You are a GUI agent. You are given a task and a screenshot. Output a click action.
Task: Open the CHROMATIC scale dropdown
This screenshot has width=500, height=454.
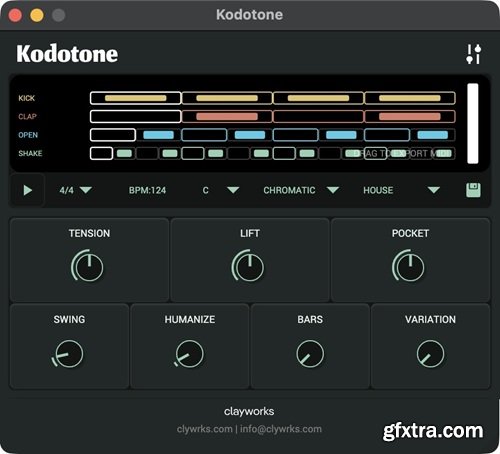pyautogui.click(x=301, y=190)
